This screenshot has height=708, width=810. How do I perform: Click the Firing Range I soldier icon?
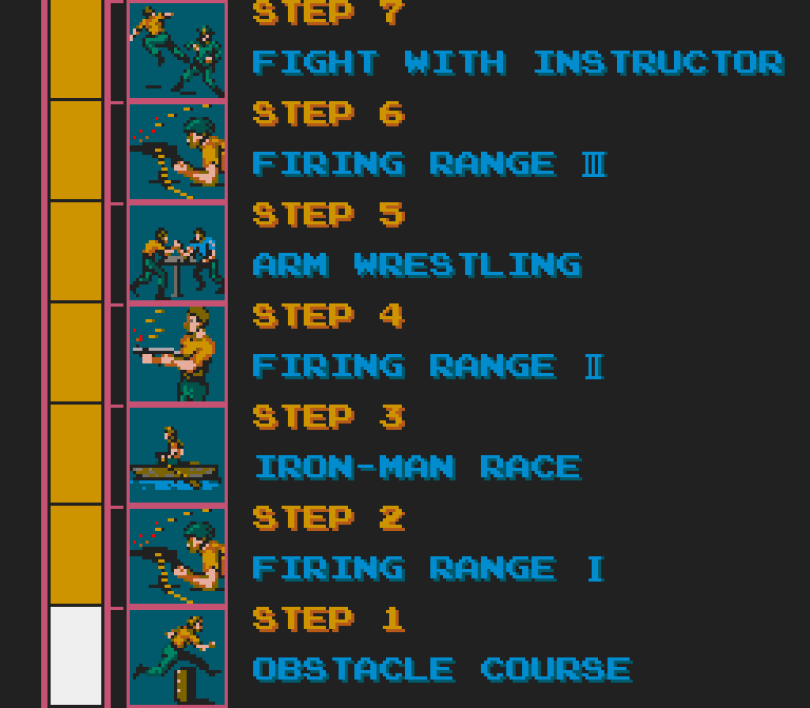coord(177,556)
